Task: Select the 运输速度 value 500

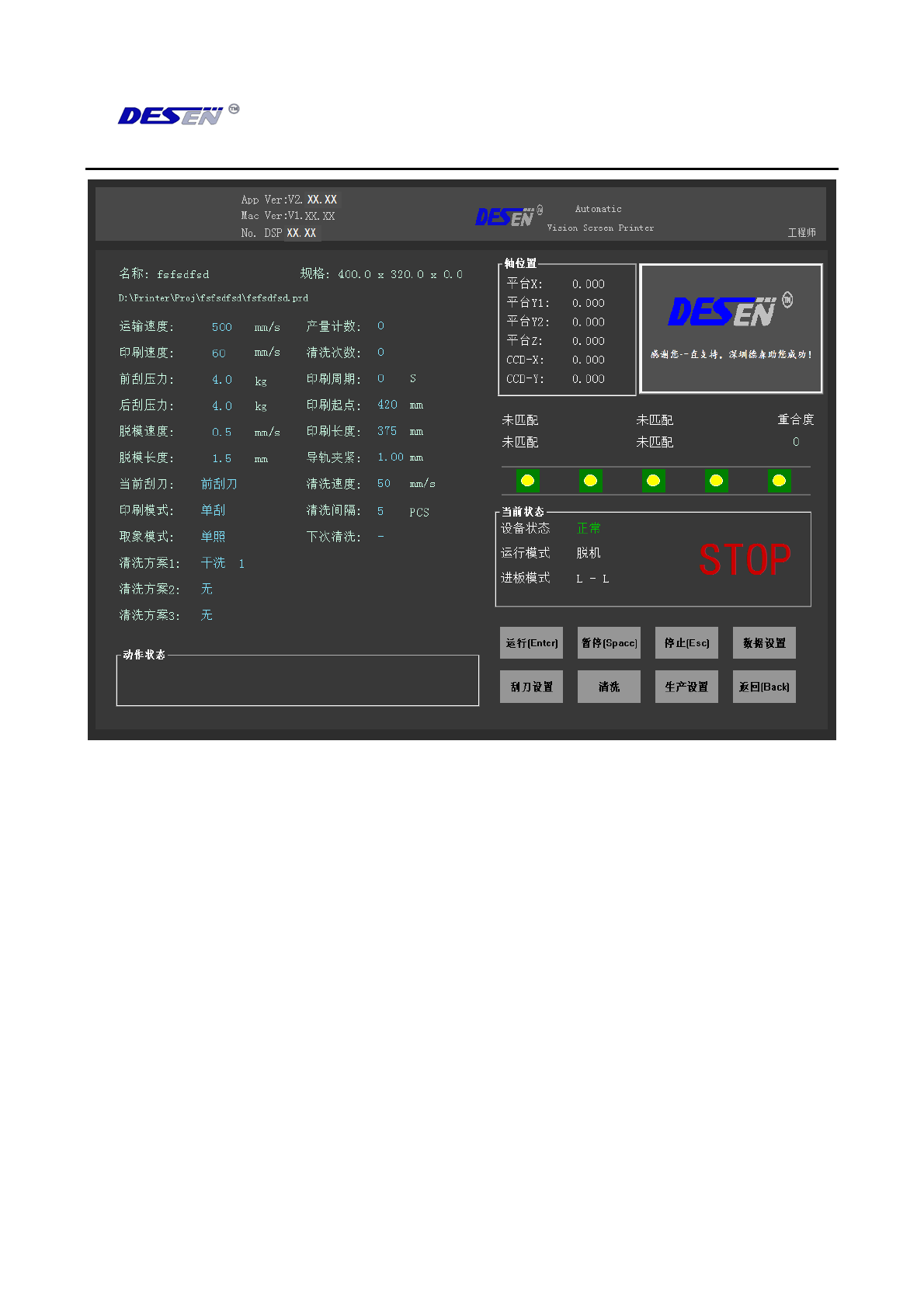Action: (x=222, y=327)
